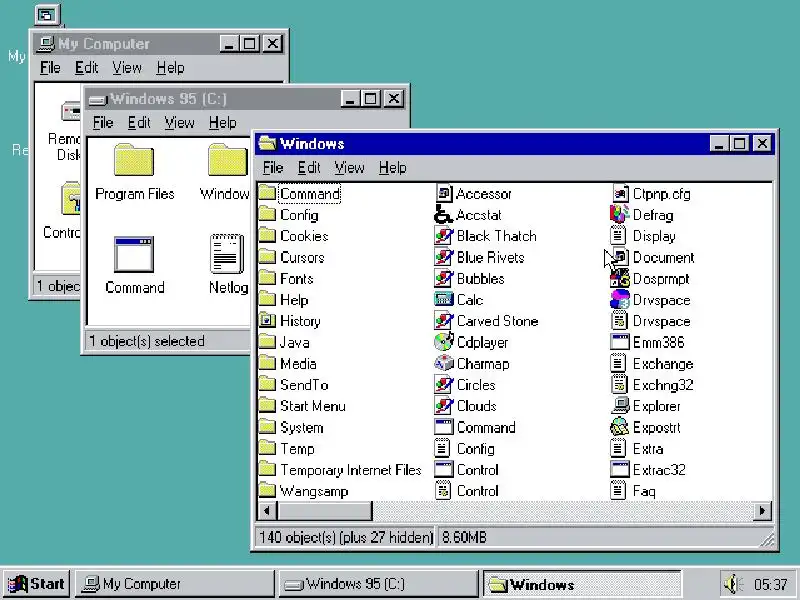
Task: Select the Ctpnp.cfg file icon
Action: tap(619, 194)
